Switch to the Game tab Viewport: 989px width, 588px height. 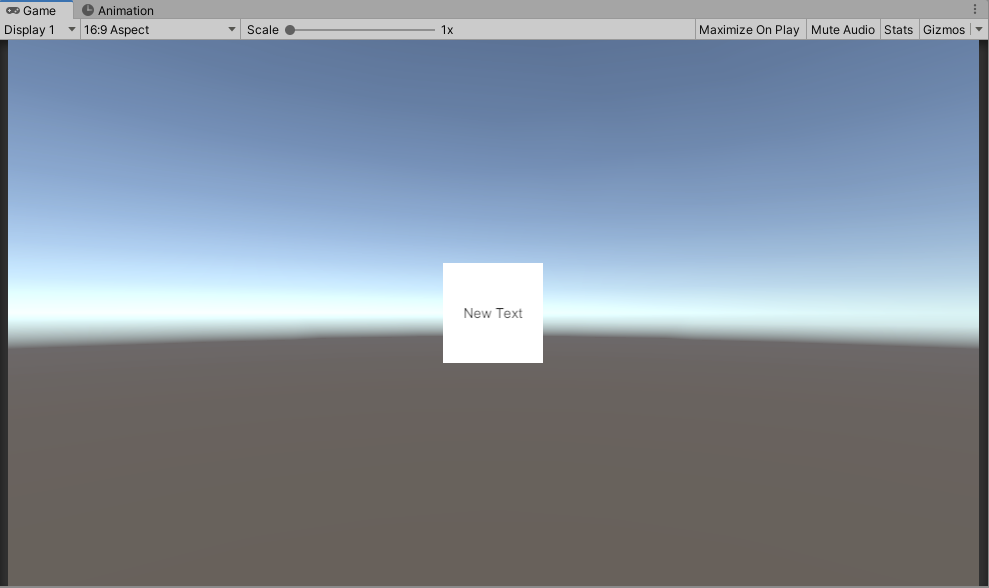(x=37, y=10)
